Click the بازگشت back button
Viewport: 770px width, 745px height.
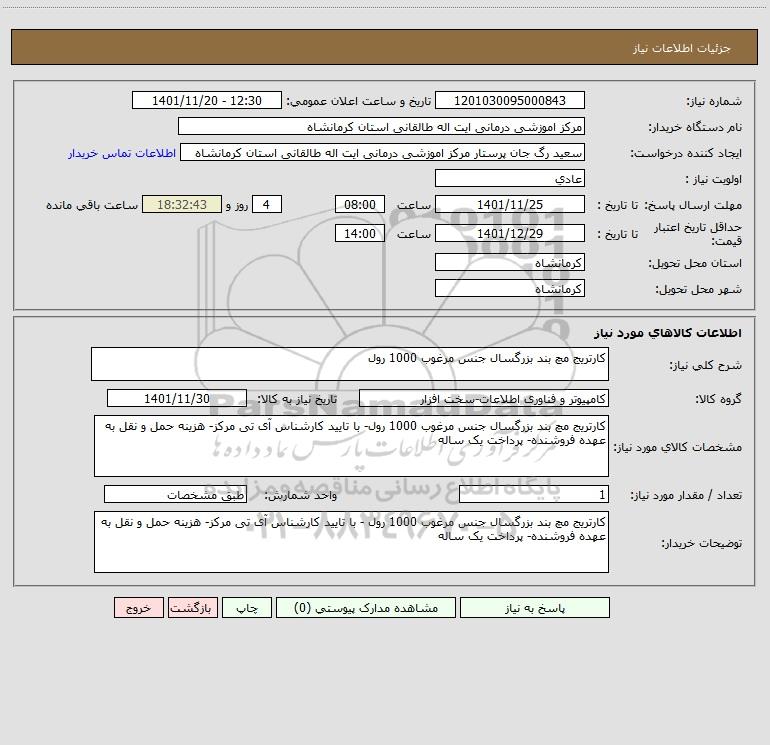pyautogui.click(x=192, y=607)
